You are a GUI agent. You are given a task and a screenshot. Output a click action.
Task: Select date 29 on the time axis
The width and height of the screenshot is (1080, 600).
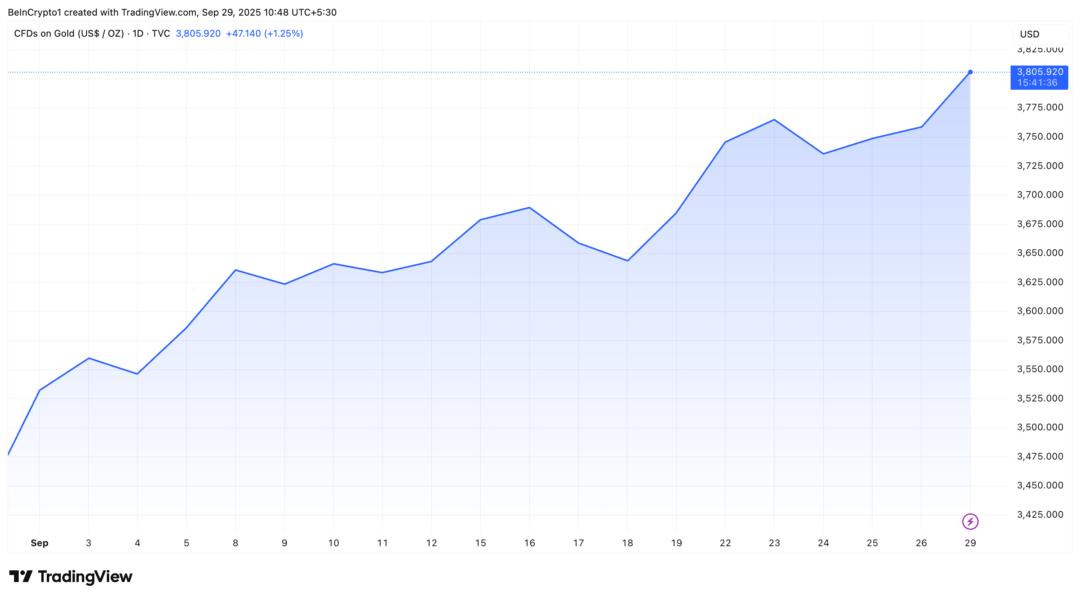click(x=970, y=543)
